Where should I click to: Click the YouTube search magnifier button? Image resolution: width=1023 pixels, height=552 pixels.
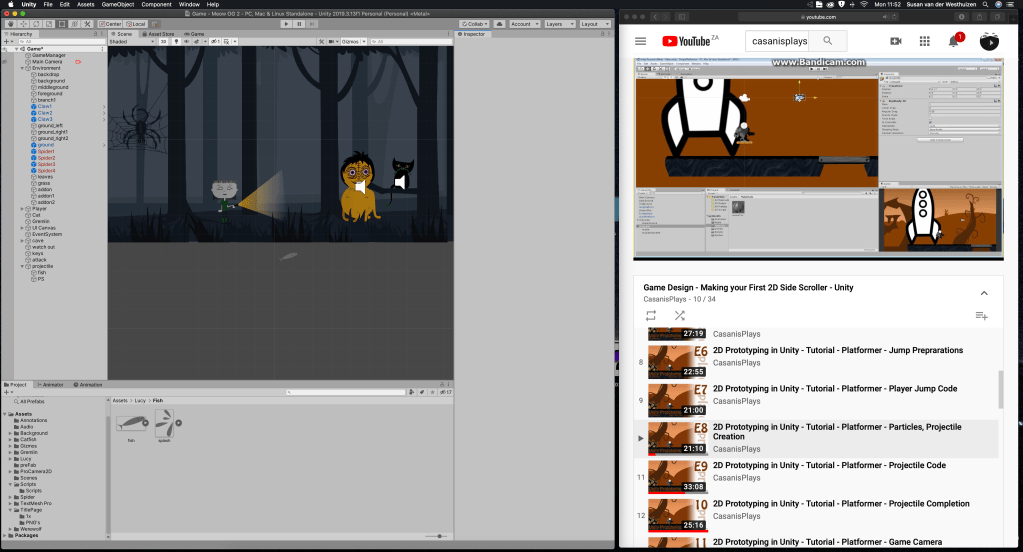[x=828, y=41]
